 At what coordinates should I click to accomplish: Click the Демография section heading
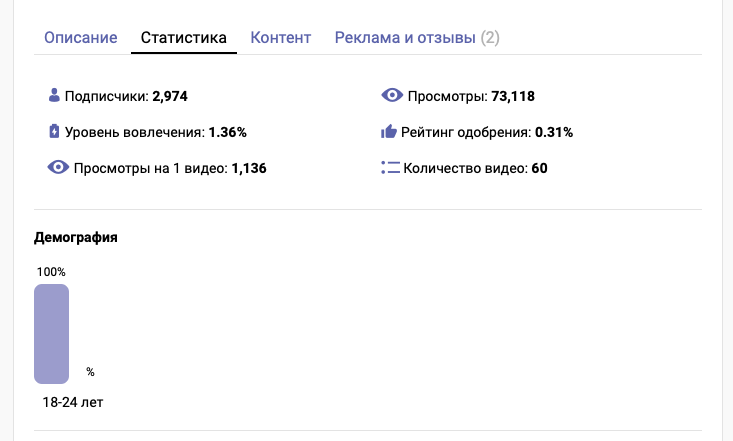pyautogui.click(x=76, y=238)
